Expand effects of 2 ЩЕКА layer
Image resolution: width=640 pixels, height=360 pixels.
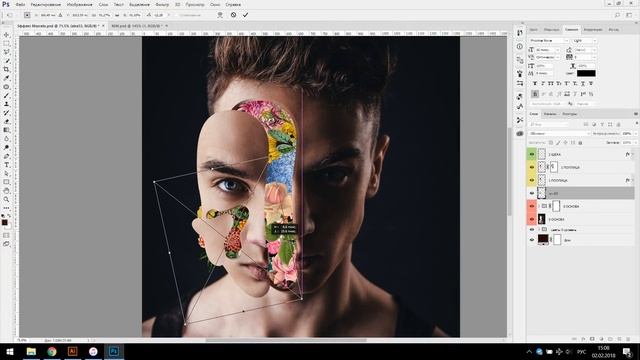click(633, 154)
